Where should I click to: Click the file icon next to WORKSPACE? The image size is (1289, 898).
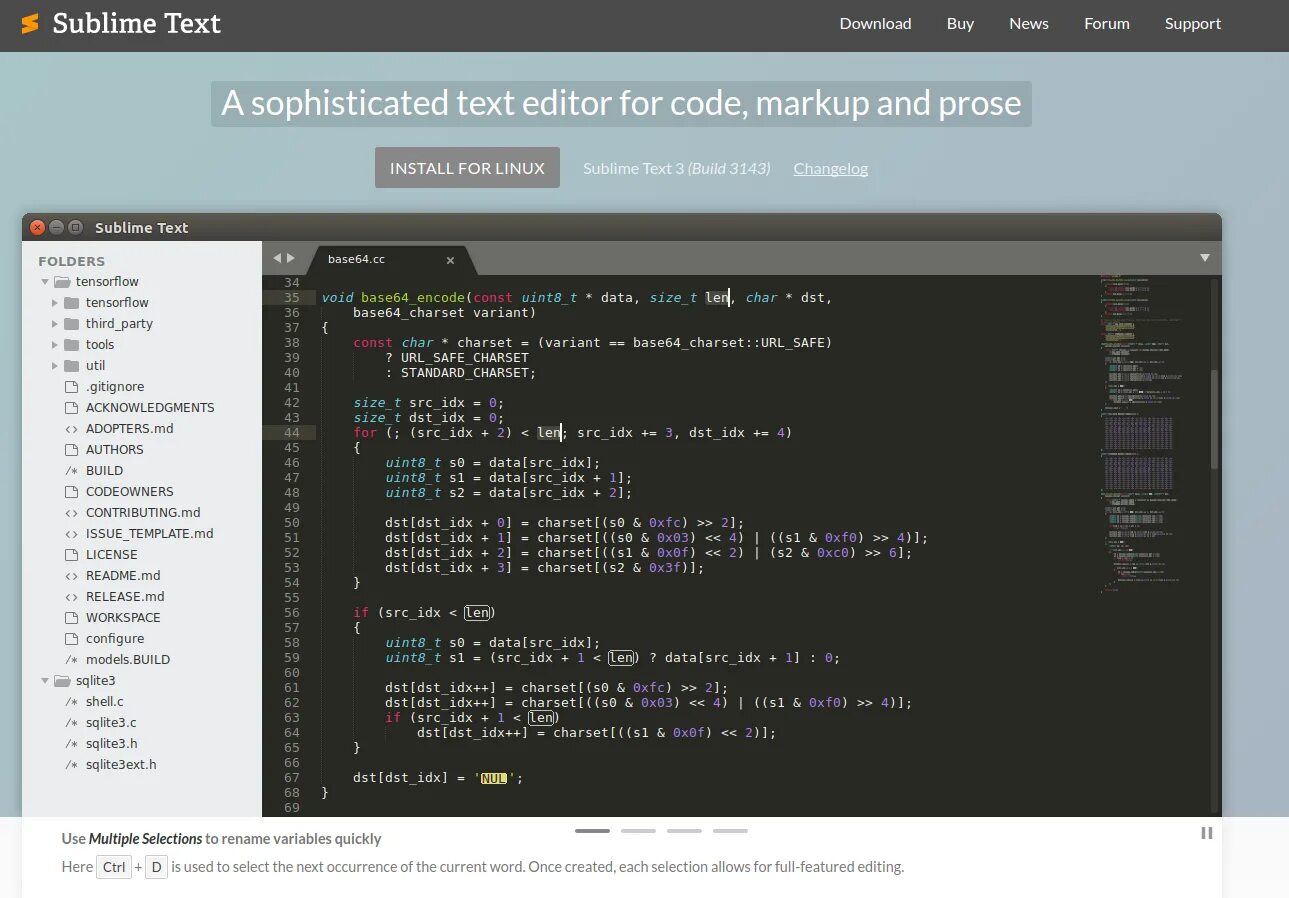pos(71,618)
